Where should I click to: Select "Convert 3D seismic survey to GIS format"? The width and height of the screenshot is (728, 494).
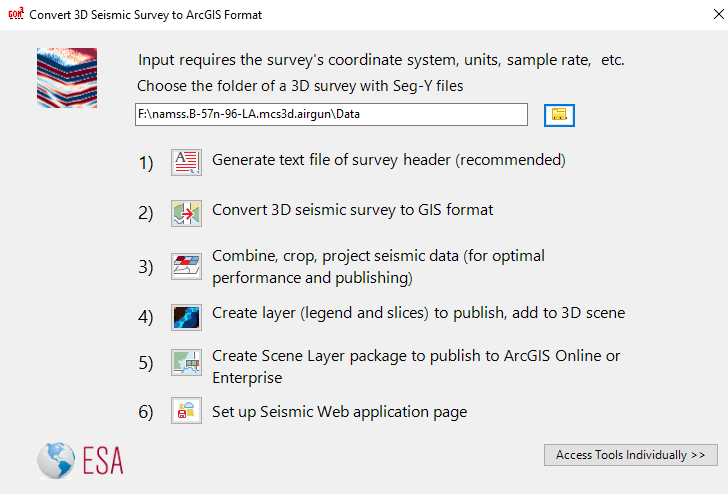[352, 210]
